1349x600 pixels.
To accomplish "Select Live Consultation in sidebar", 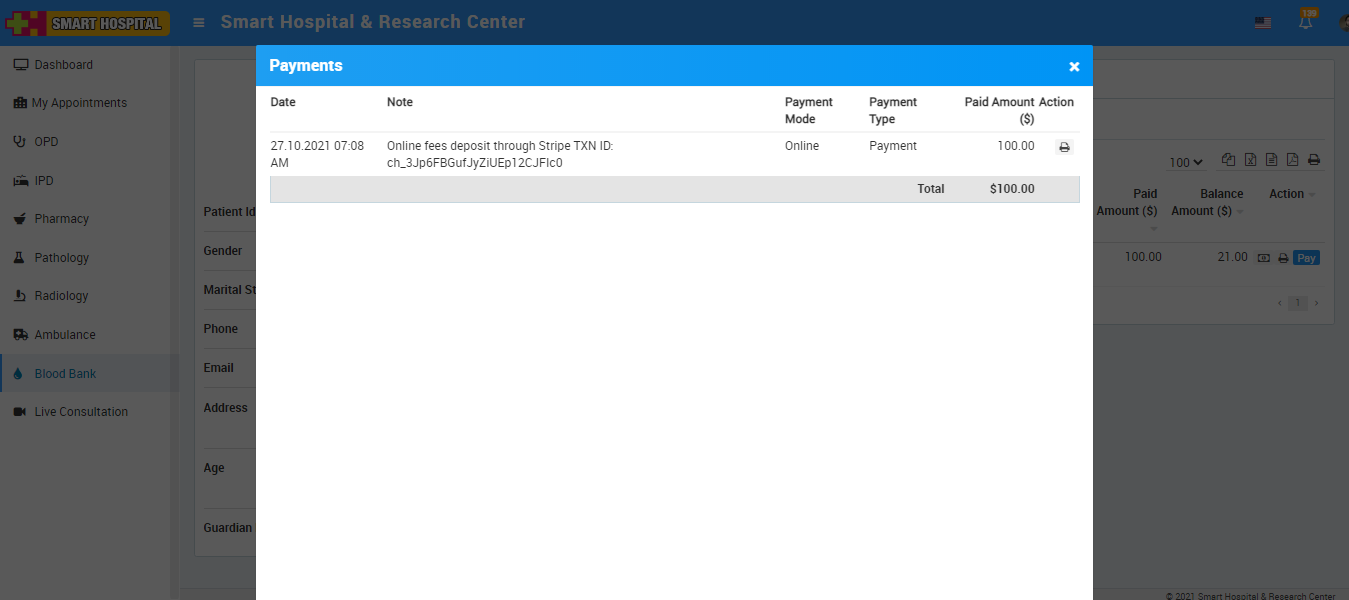I will point(81,412).
